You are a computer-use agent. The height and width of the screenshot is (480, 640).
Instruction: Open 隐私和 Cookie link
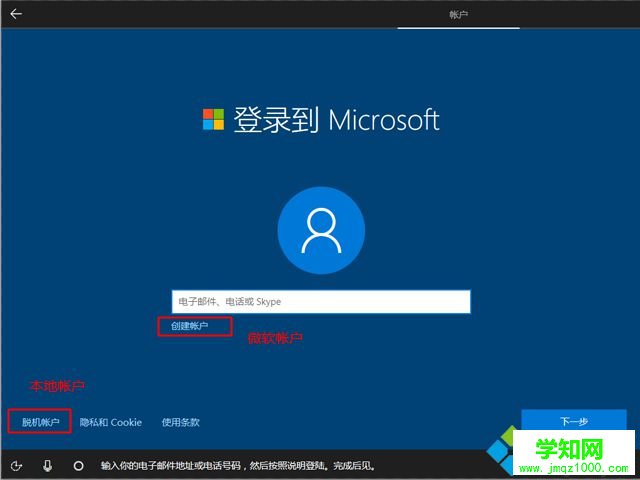(x=111, y=422)
